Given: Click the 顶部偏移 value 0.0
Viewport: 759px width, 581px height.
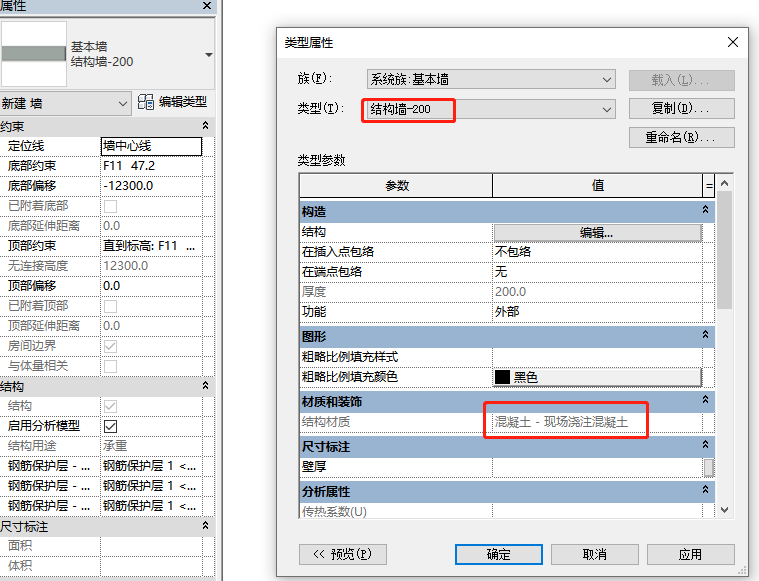Looking at the screenshot, I should (x=151, y=286).
